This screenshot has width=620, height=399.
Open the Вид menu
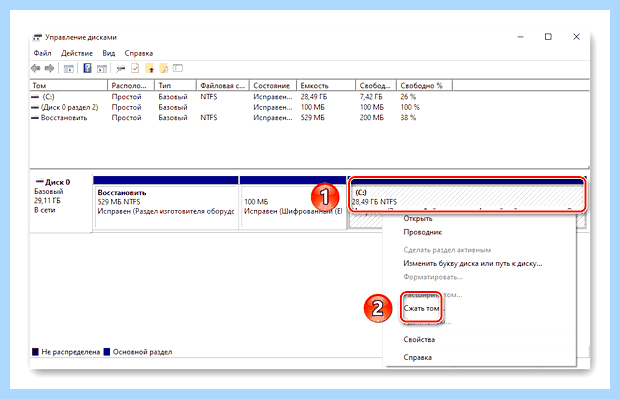coord(109,53)
